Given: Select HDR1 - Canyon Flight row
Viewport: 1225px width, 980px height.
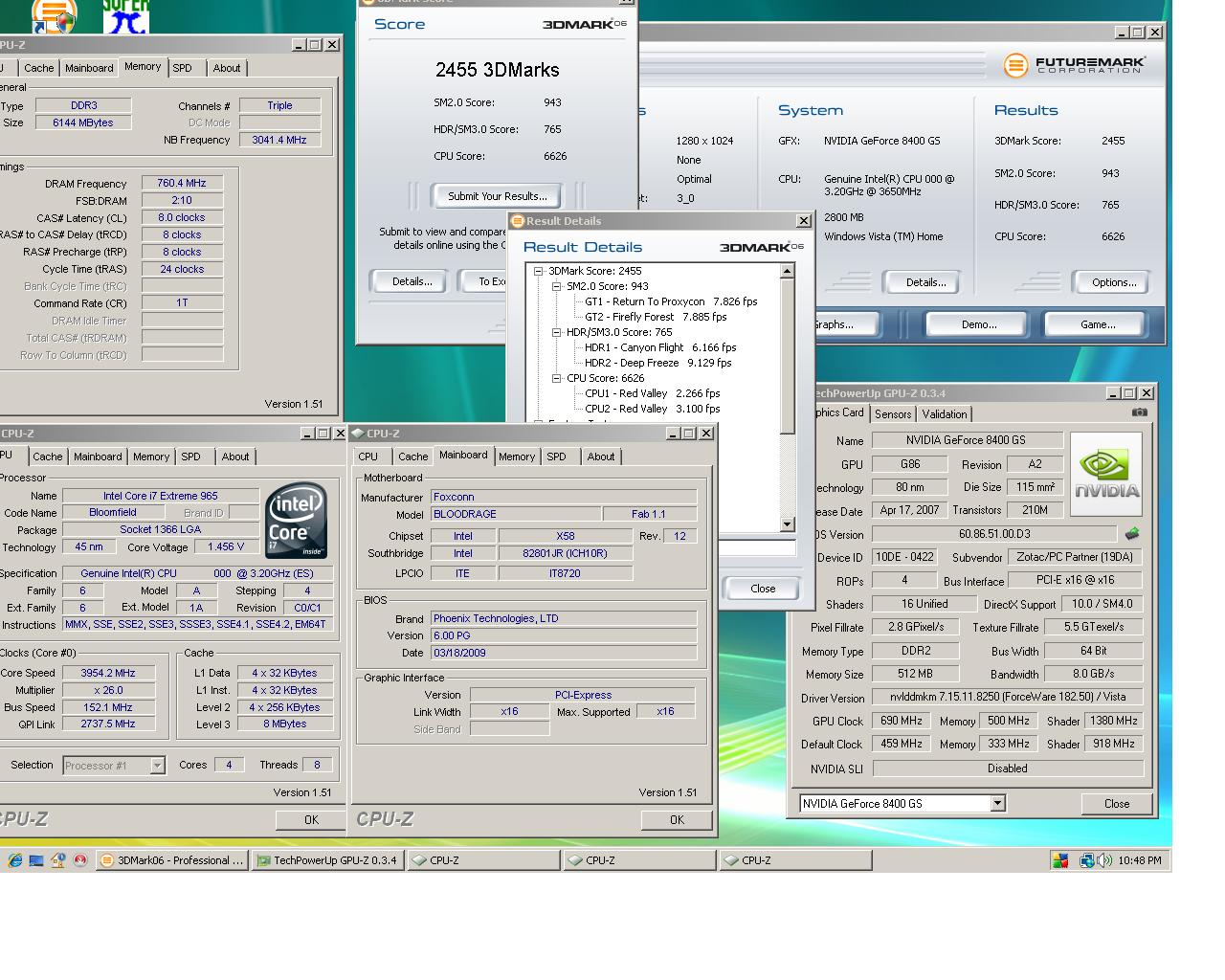Looking at the screenshot, I should pos(660,347).
